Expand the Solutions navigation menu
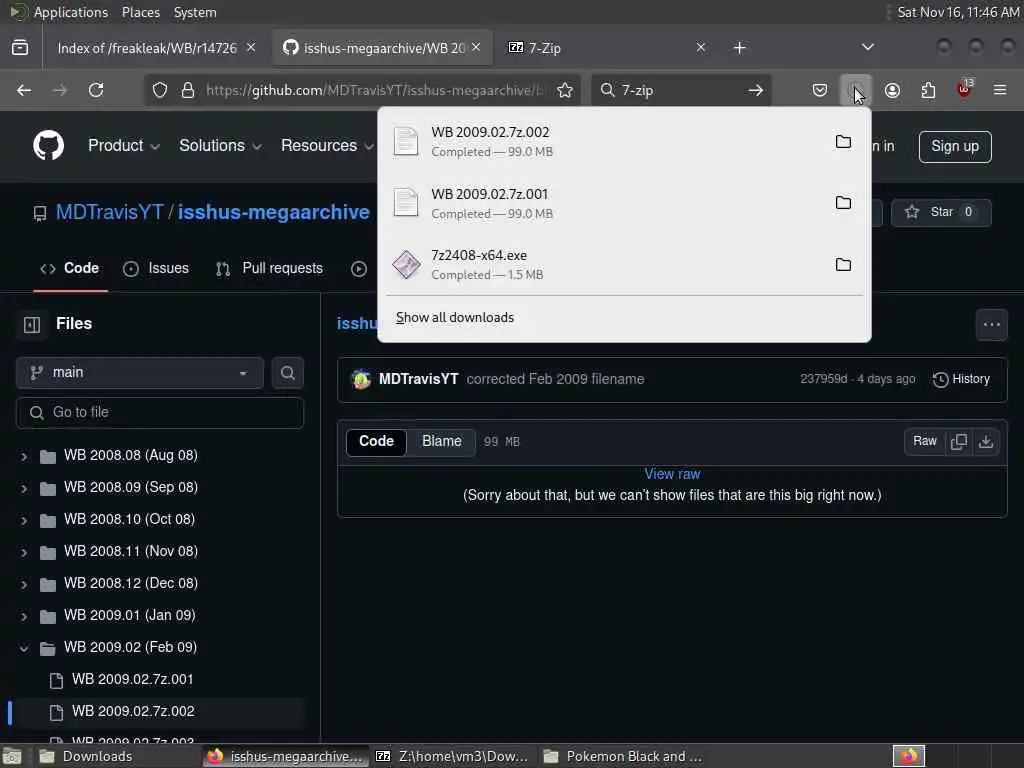 pos(220,146)
